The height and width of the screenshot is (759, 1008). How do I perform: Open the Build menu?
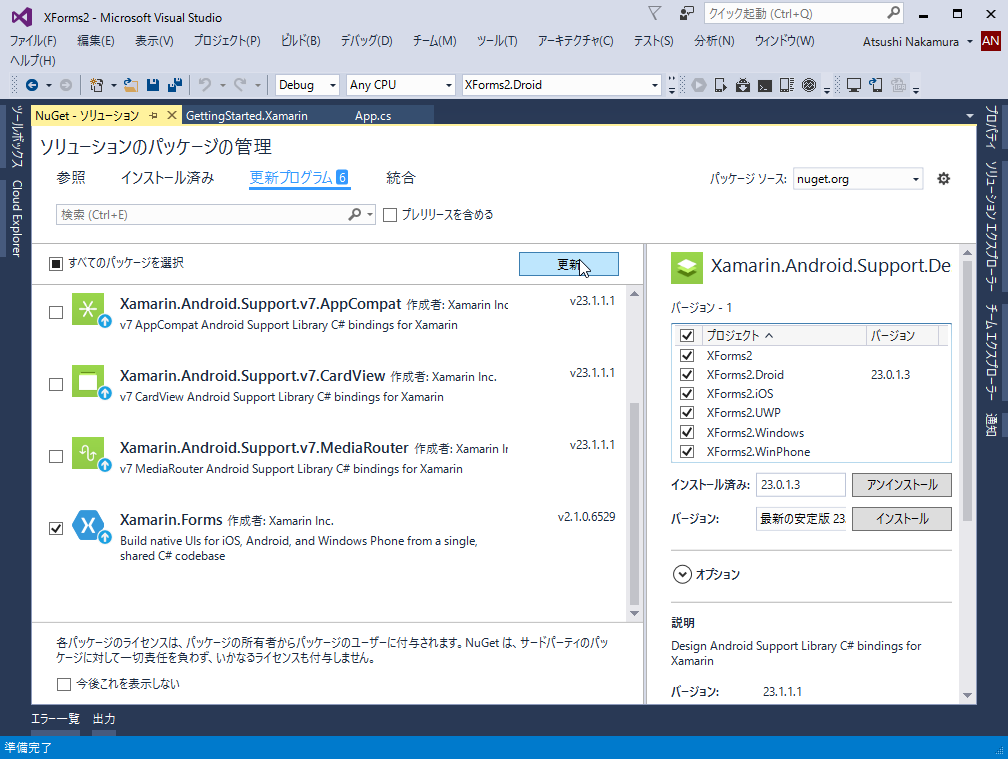pos(300,41)
